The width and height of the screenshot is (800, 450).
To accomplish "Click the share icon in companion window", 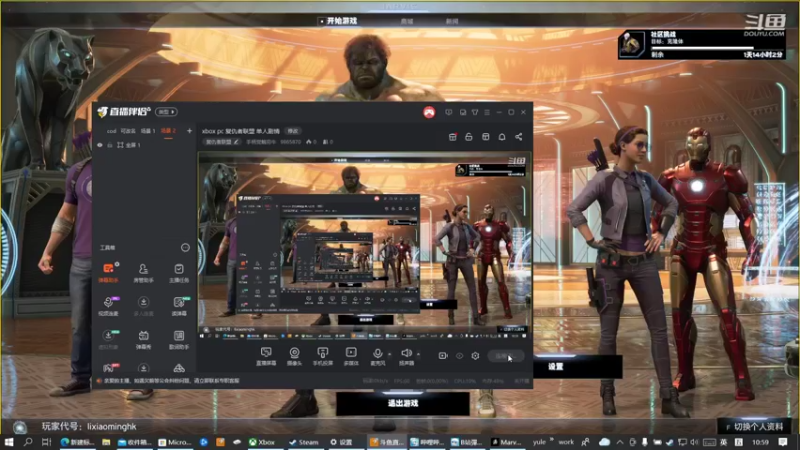I will [x=518, y=137].
